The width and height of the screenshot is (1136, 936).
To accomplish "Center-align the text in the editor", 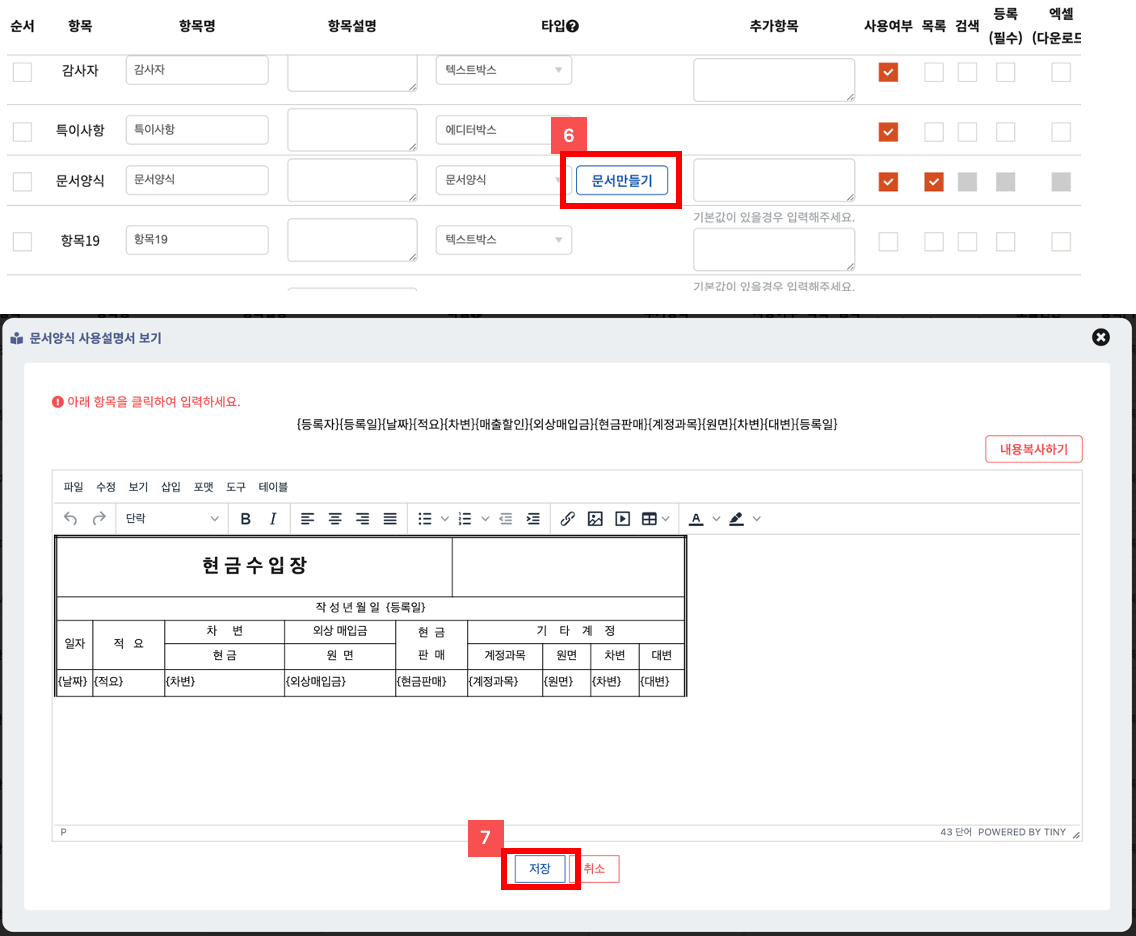I will pyautogui.click(x=335, y=519).
